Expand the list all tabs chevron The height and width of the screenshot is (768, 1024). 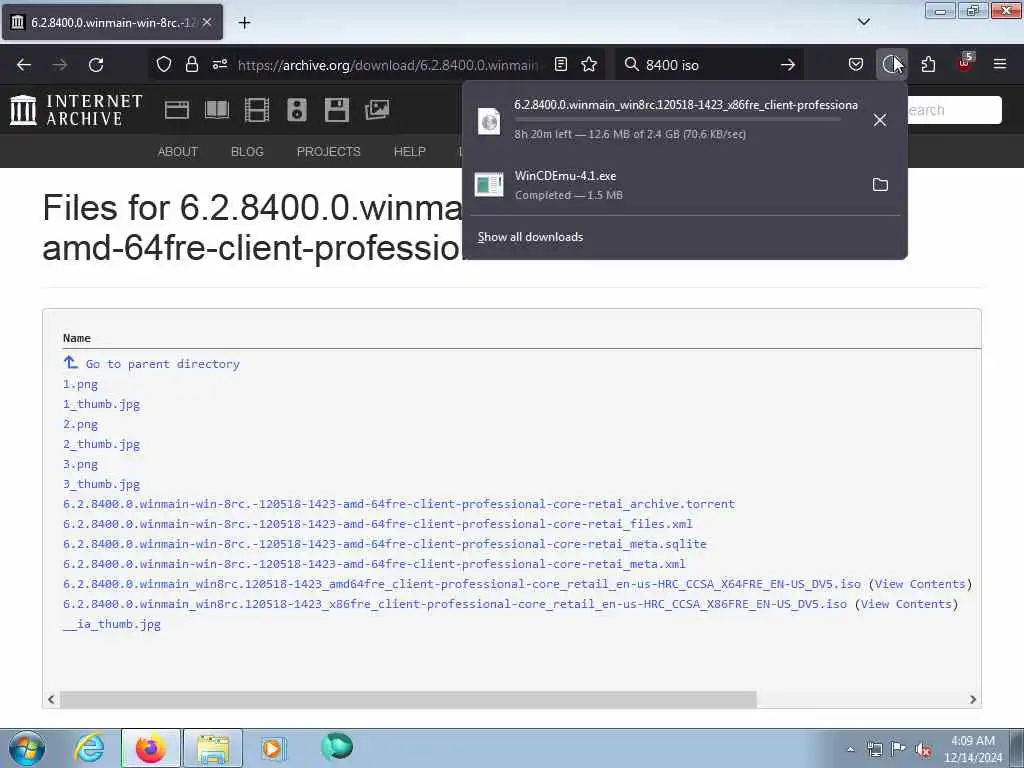[x=863, y=22]
